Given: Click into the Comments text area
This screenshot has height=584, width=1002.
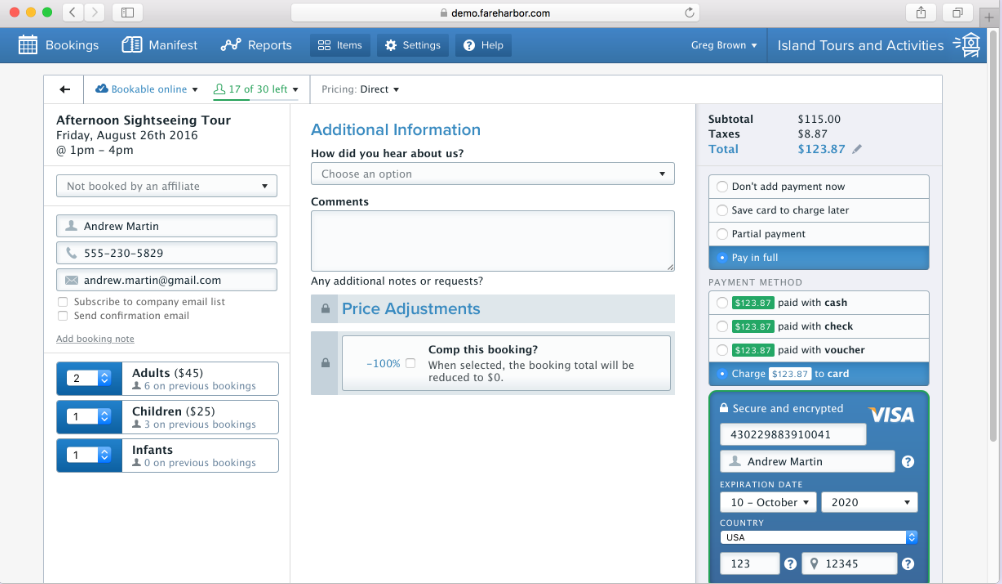Looking at the screenshot, I should pos(493,241).
